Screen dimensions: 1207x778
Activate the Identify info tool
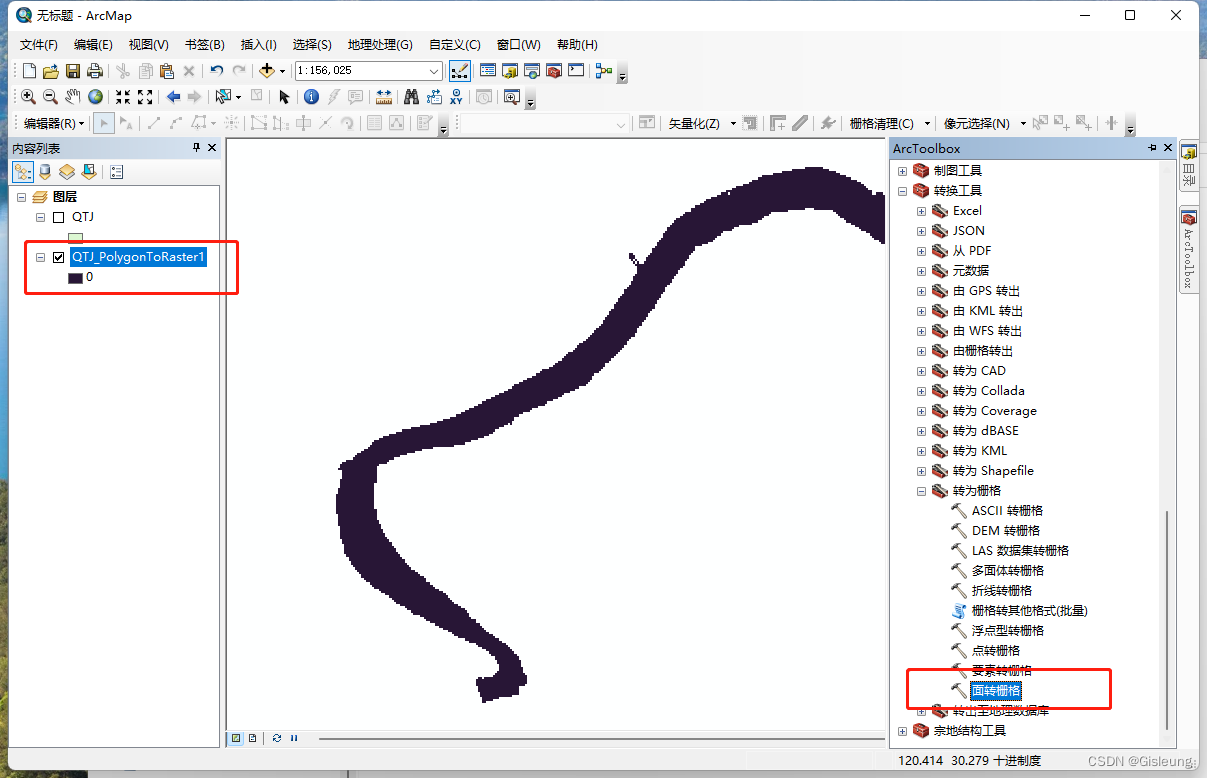coord(311,97)
